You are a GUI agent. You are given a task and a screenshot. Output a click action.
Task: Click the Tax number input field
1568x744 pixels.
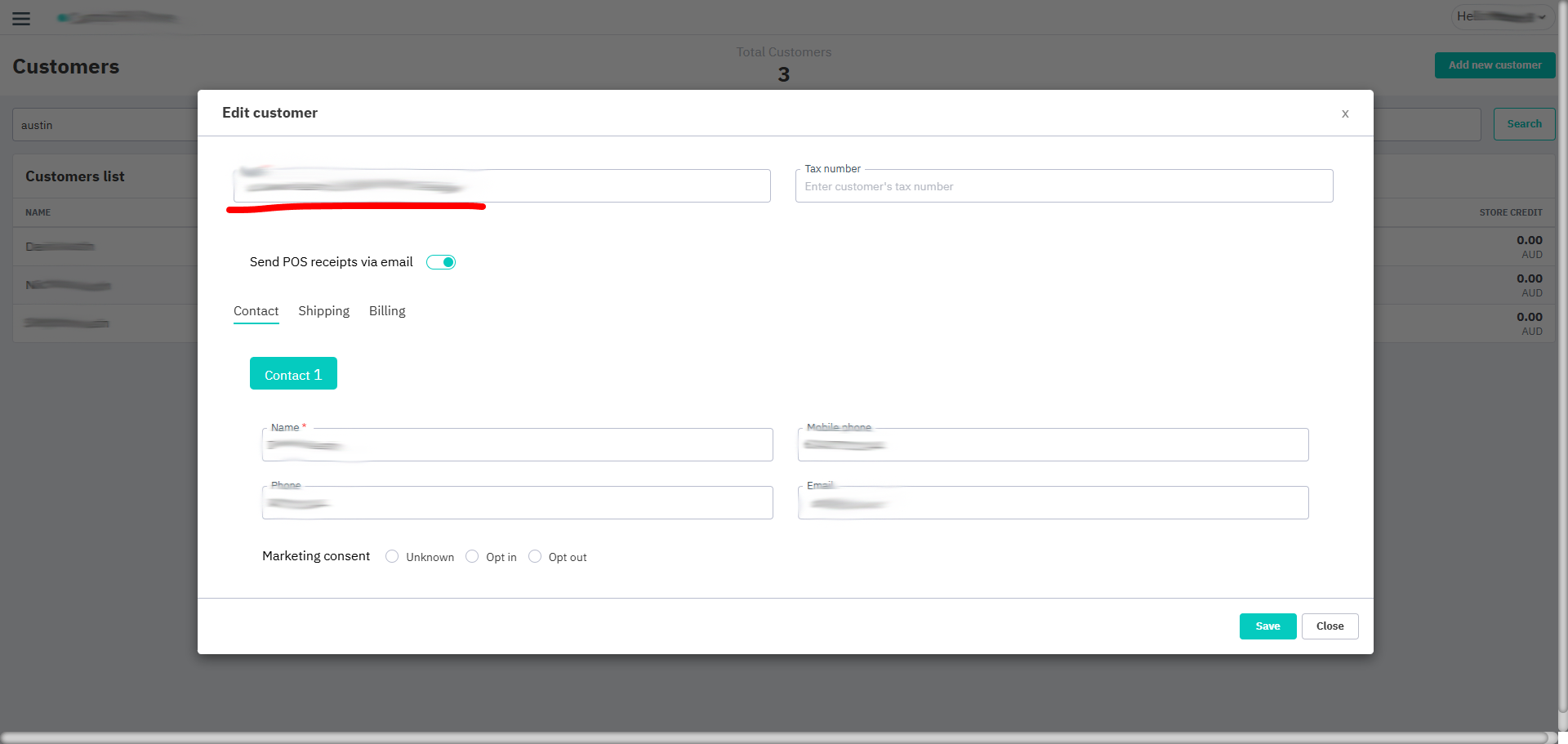pos(1063,187)
